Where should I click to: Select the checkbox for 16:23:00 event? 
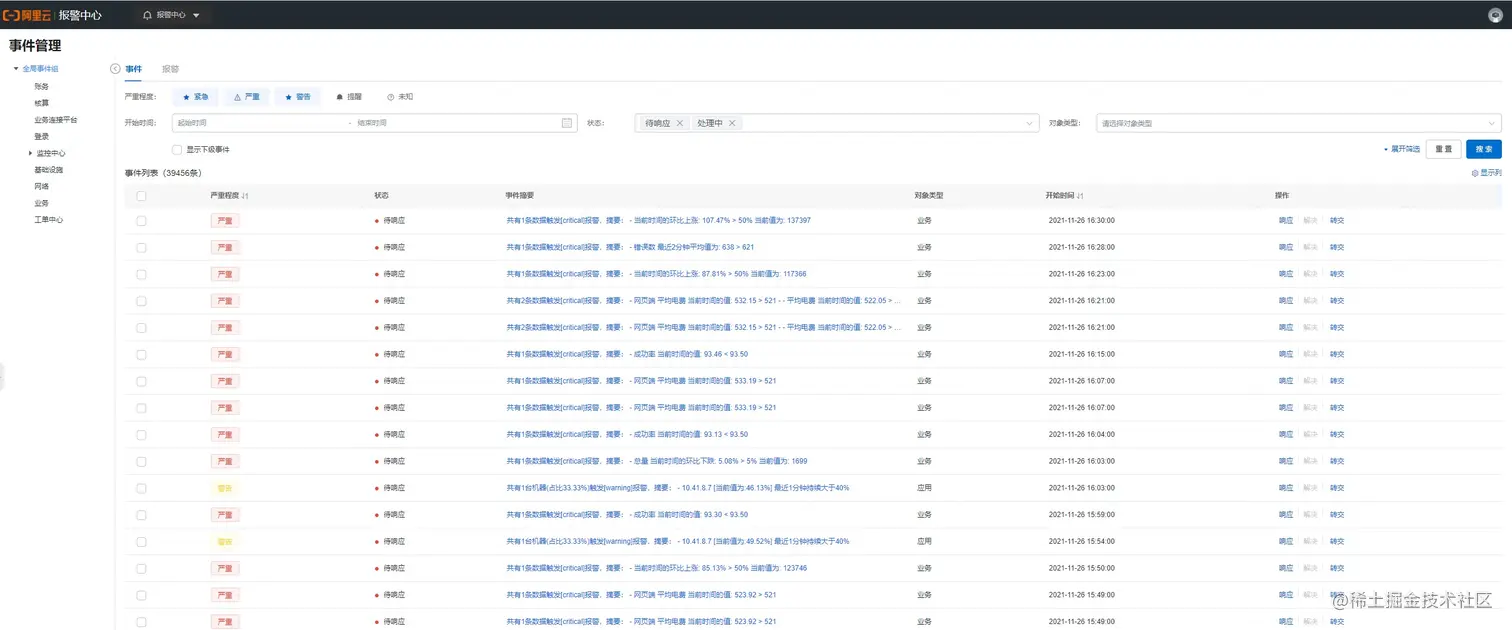tap(141, 274)
